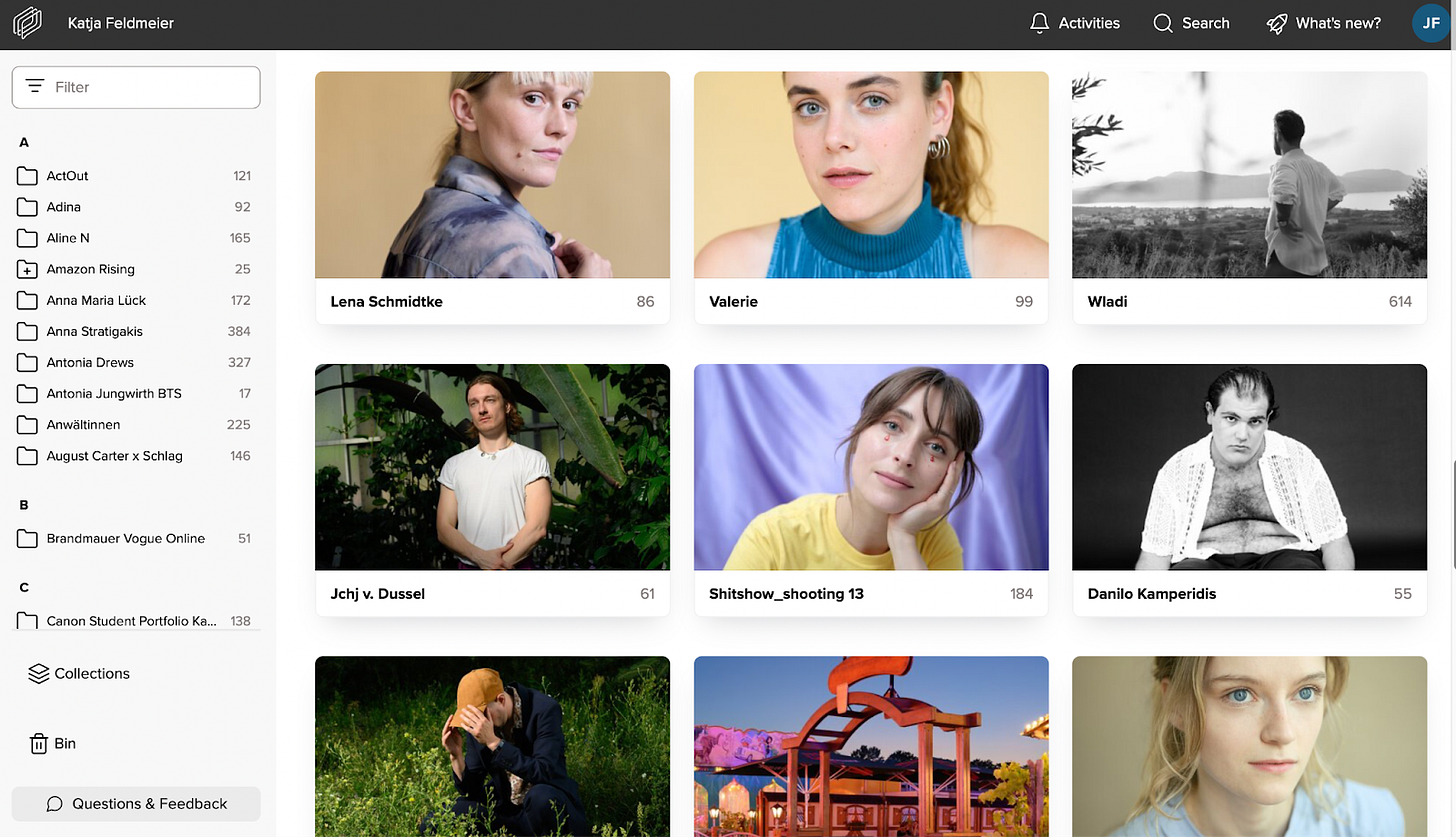Select Brandmauer Vogue Online folder name
Image resolution: width=1456 pixels, height=837 pixels.
pyautogui.click(x=125, y=538)
